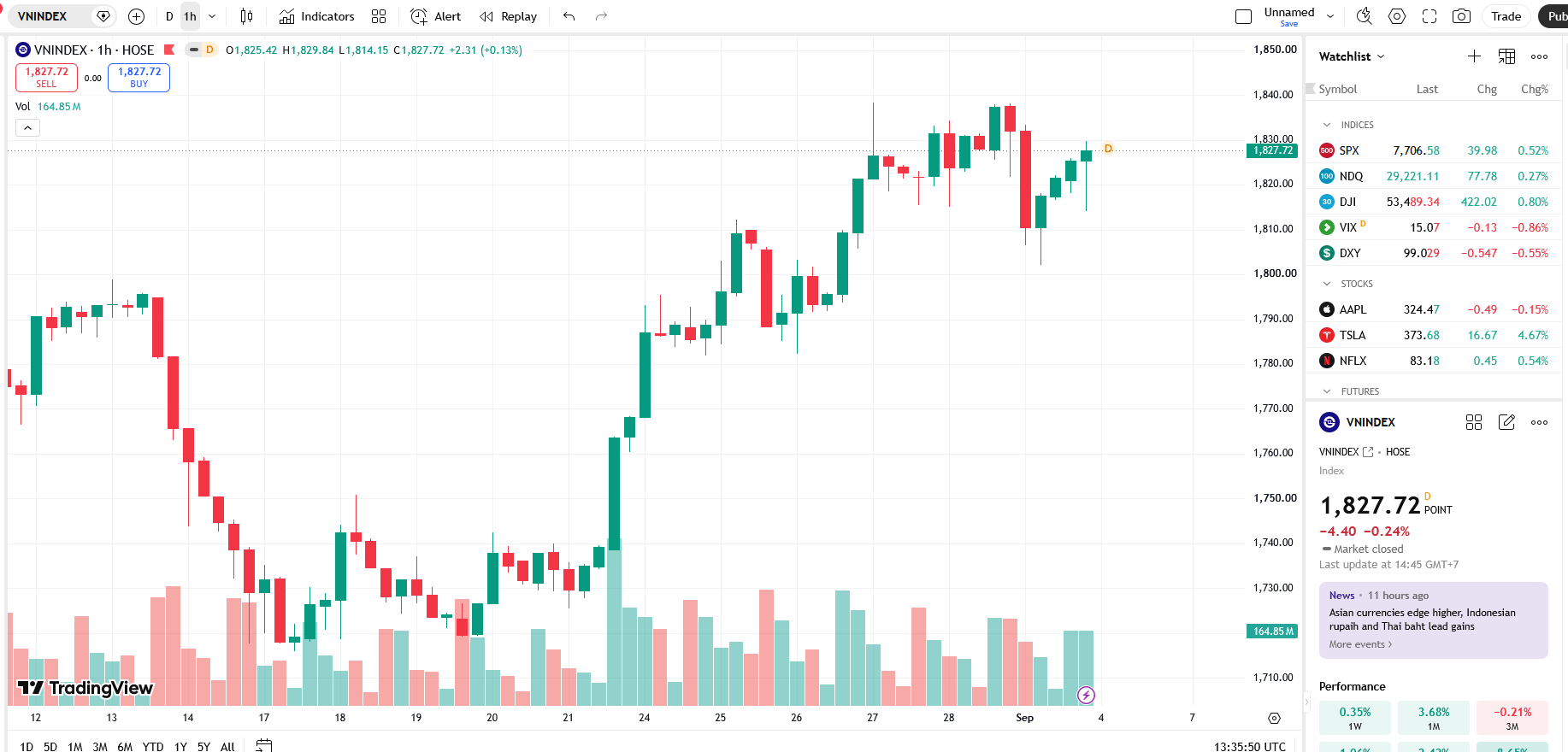The width and height of the screenshot is (1568, 752).
Task: Open the Indicators dialog
Action: [317, 16]
